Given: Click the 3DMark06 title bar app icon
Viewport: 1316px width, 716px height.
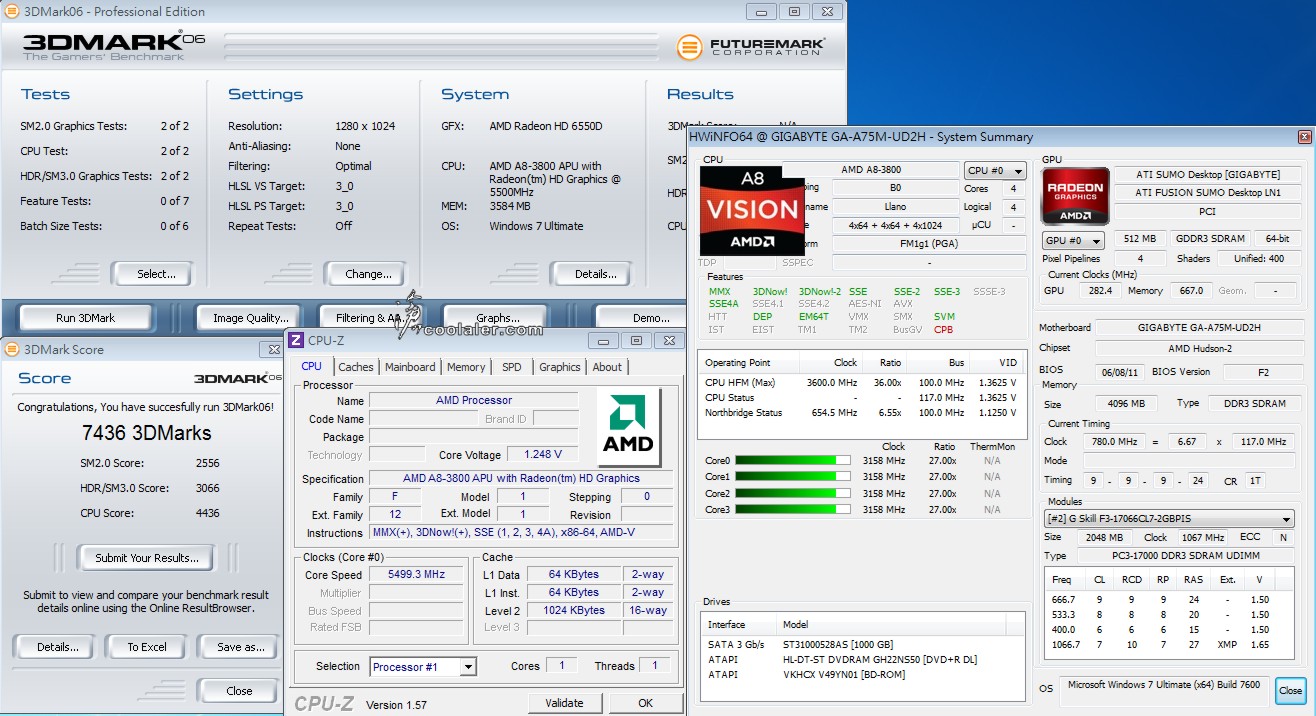Looking at the screenshot, I should (11, 12).
